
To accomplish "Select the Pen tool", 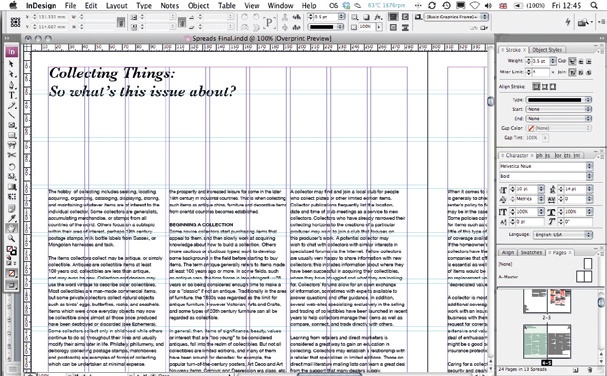I will (12, 84).
